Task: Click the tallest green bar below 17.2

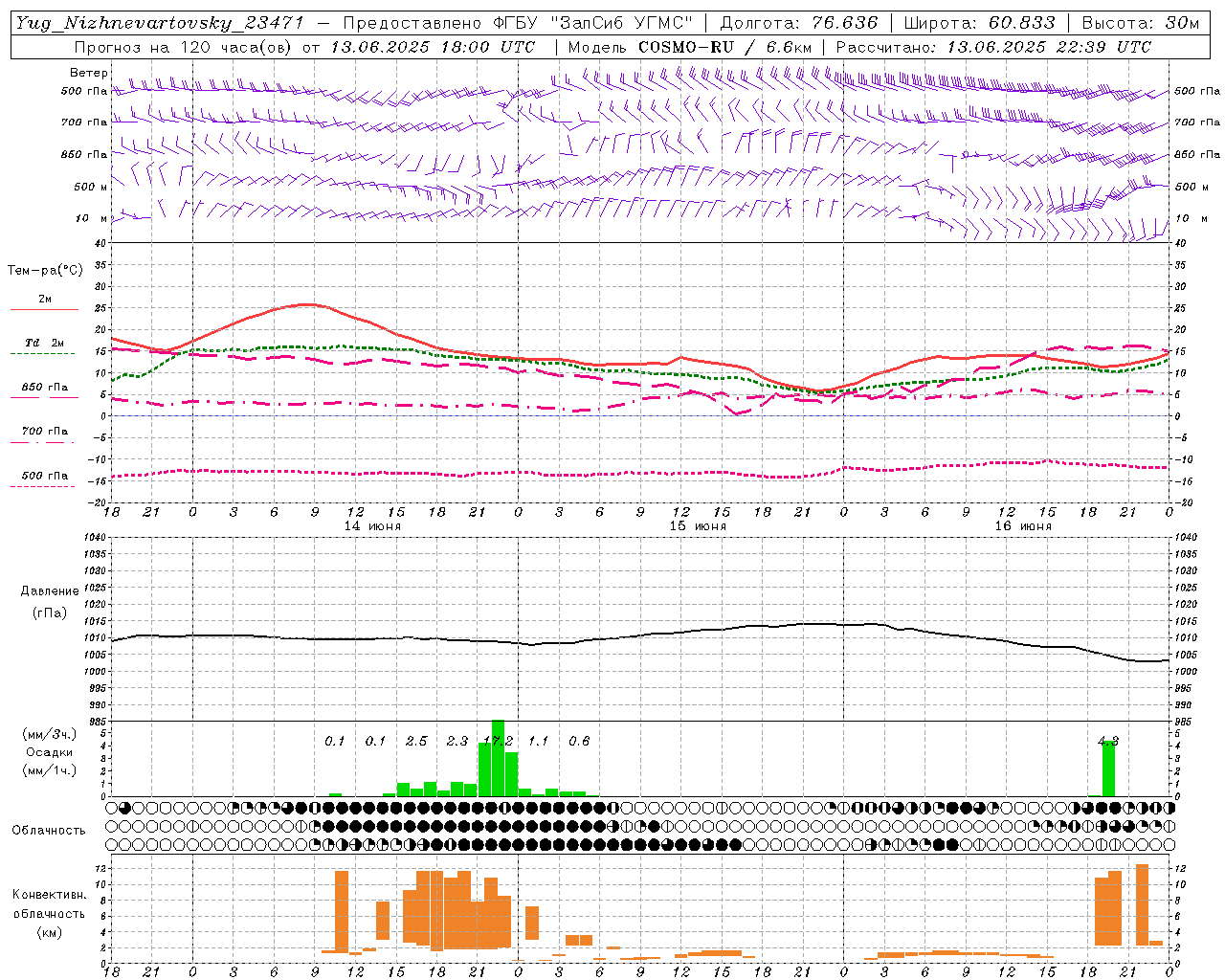Action: (498, 758)
